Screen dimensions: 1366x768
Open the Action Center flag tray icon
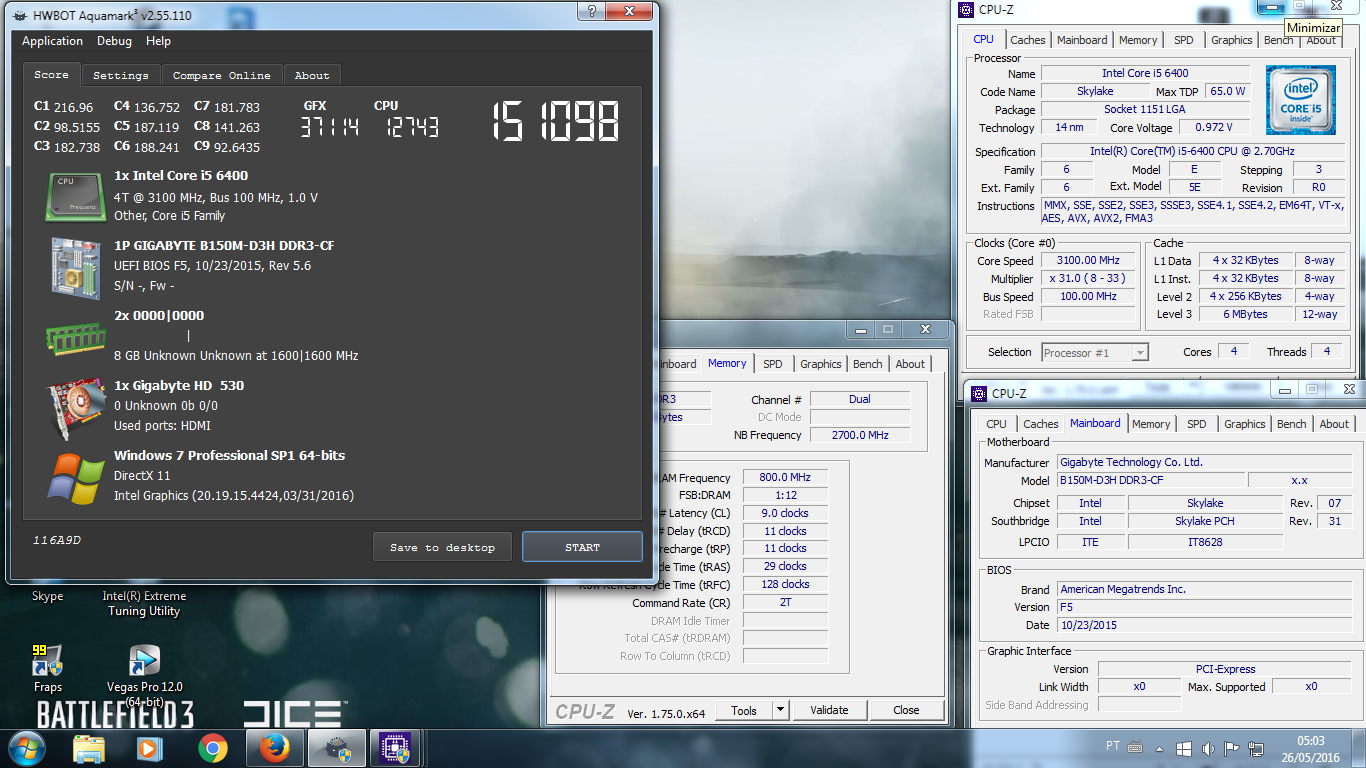coord(1233,748)
